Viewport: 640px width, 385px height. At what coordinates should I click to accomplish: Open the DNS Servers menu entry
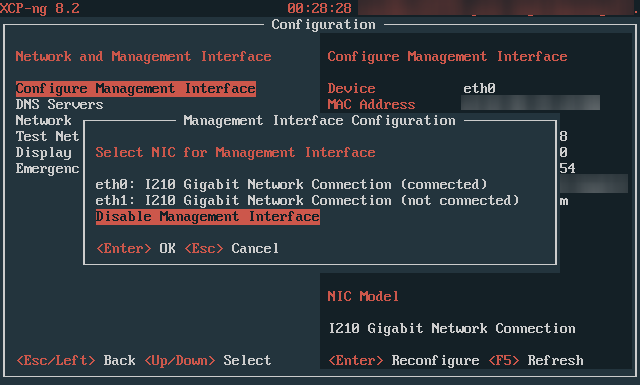click(x=60, y=105)
